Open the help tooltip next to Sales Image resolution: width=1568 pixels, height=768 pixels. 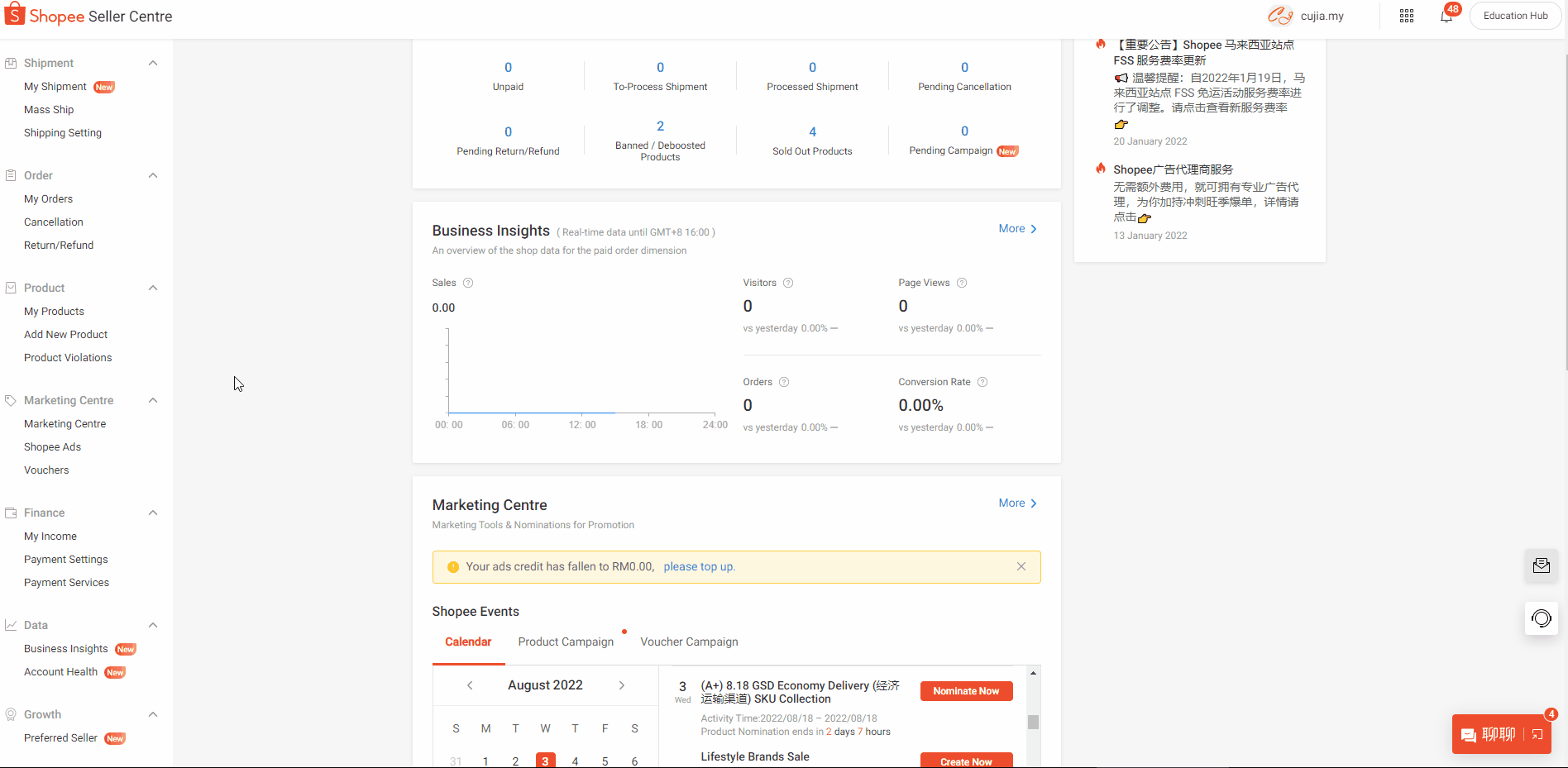(x=468, y=283)
